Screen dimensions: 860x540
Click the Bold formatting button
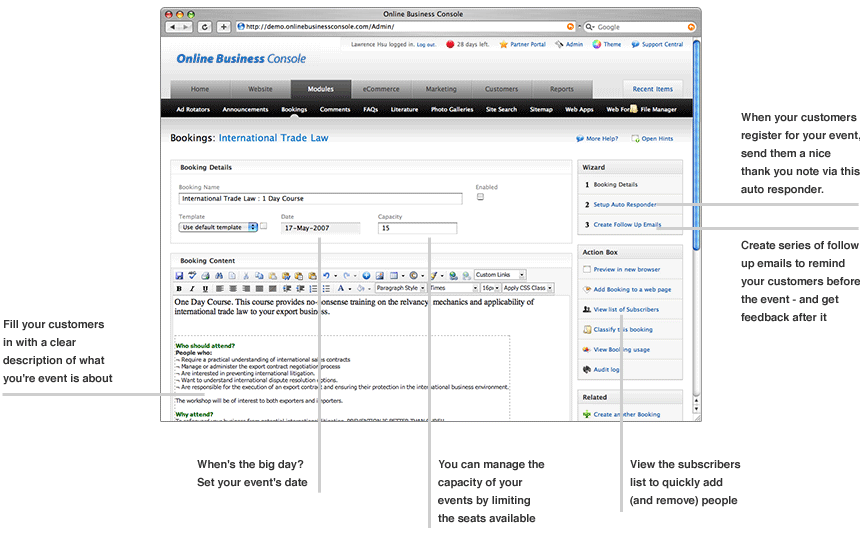[x=180, y=288]
